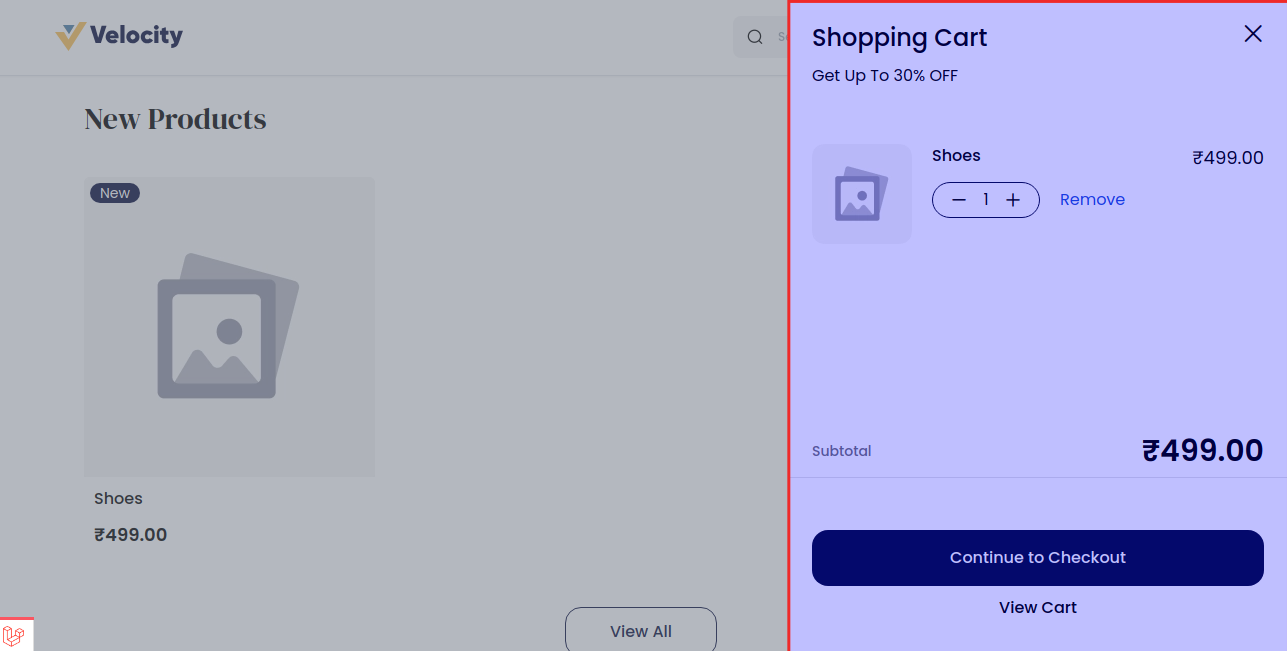Select the Shoes item name in cart

pos(956,156)
